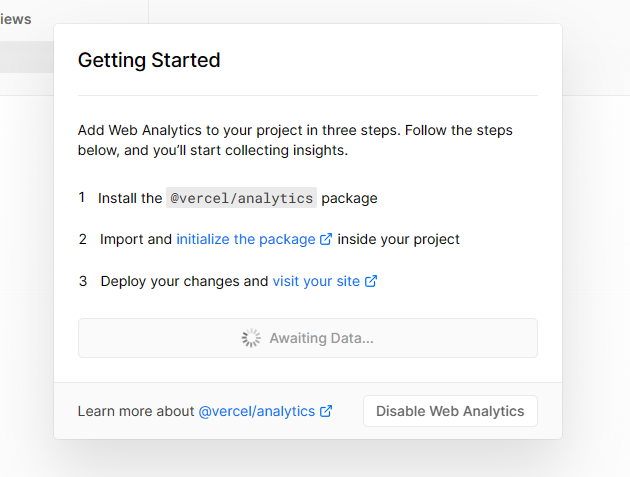Image resolution: width=630 pixels, height=477 pixels.
Task: Click the Disable Web Analytics button
Action: tap(450, 411)
